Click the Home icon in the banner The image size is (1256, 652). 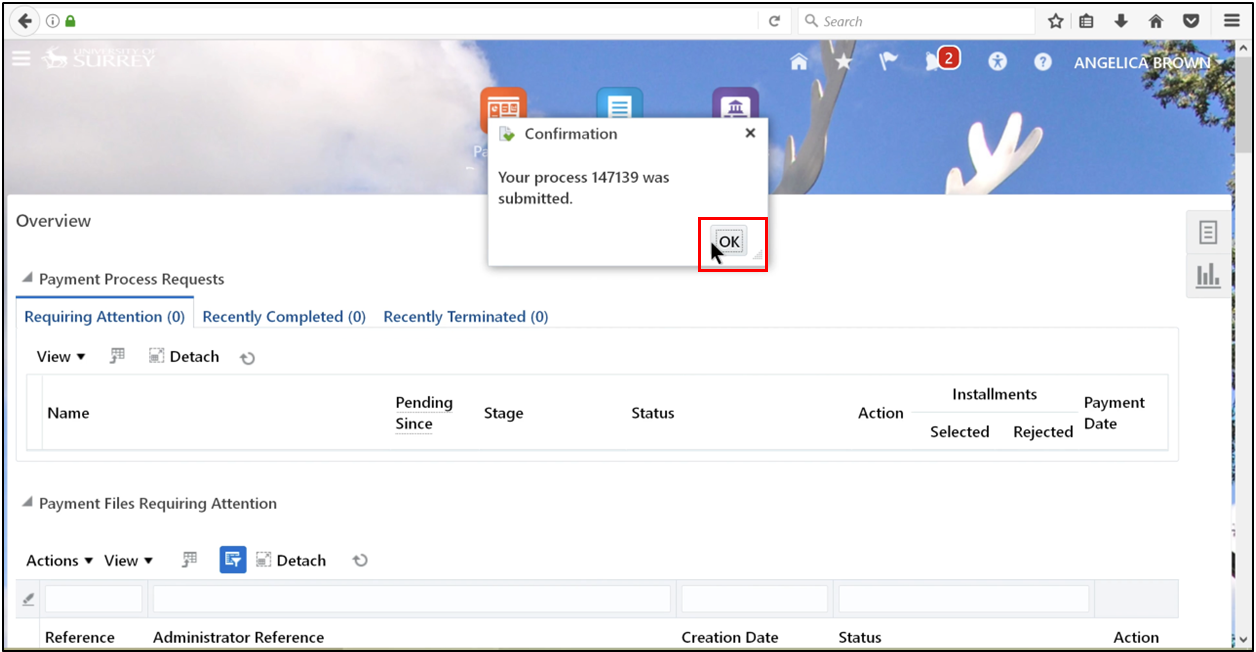coord(798,61)
